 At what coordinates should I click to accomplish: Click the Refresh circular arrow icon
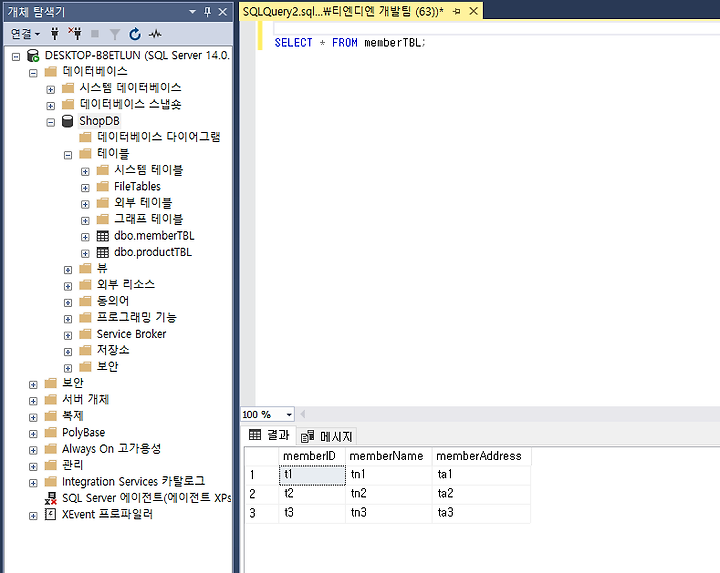[x=135, y=34]
